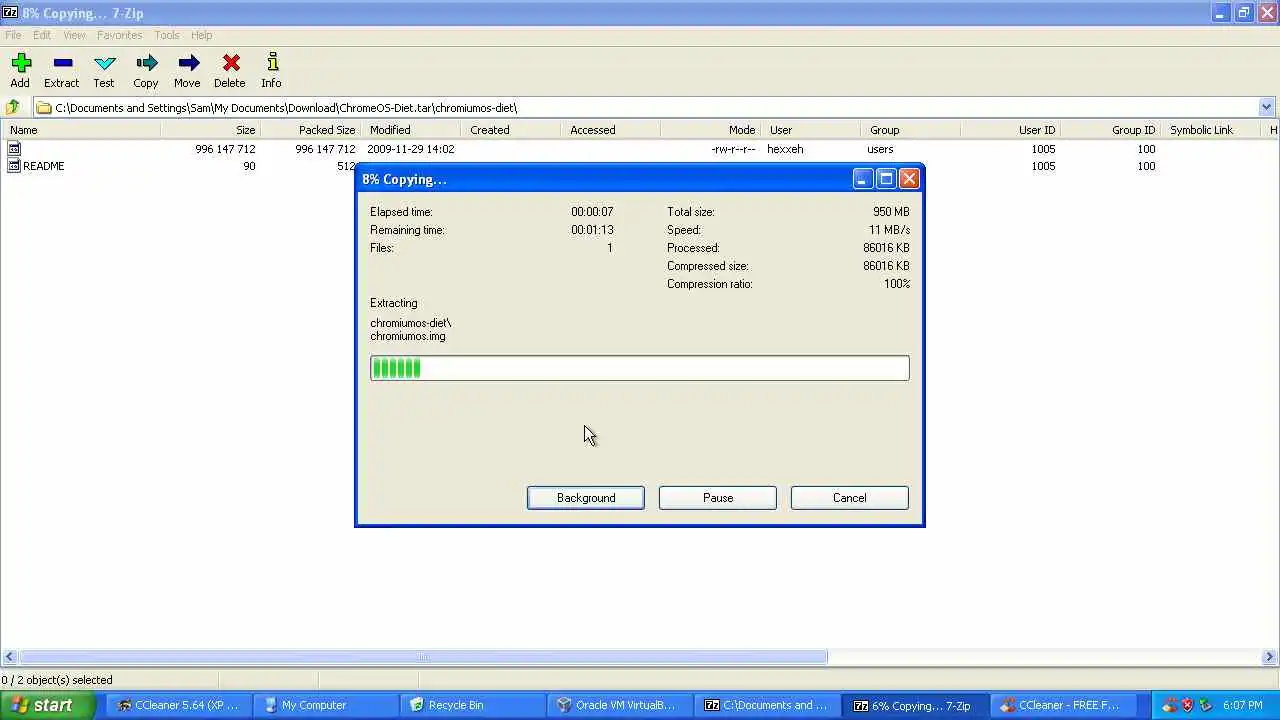Click the horizontal scrollbar left arrow
1280x720 pixels.
(10, 657)
